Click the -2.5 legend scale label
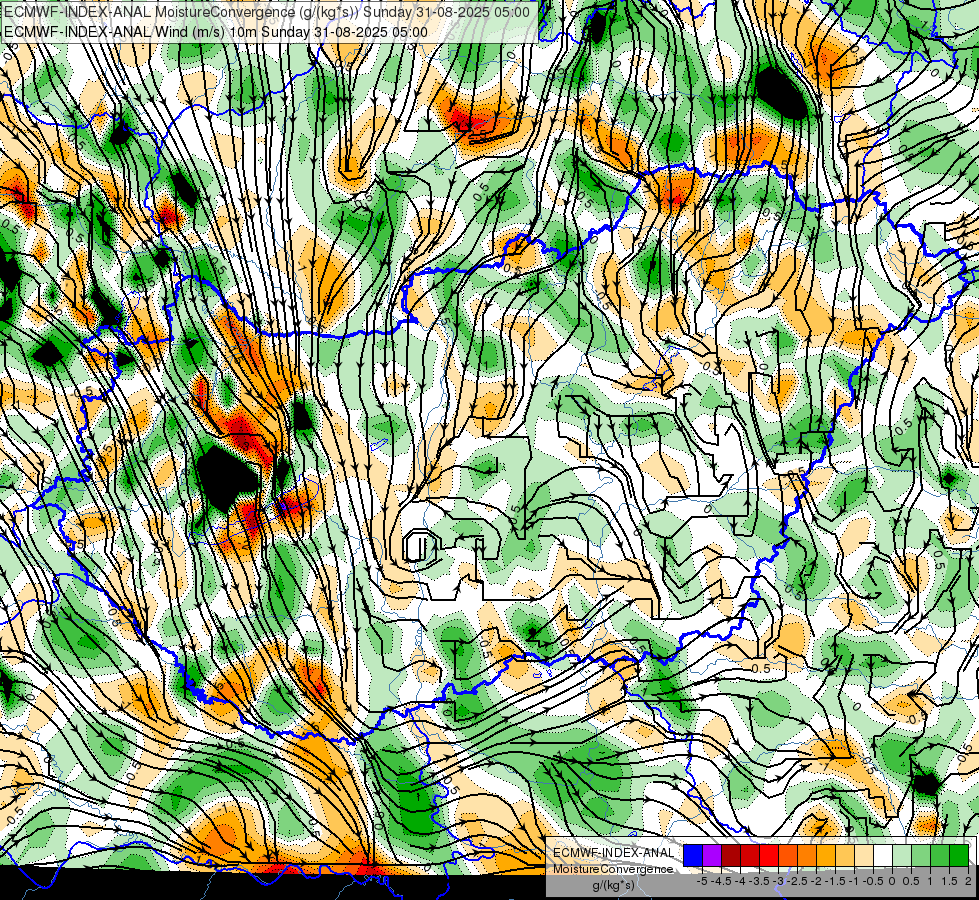Viewport: 979px width, 900px height. point(797,881)
